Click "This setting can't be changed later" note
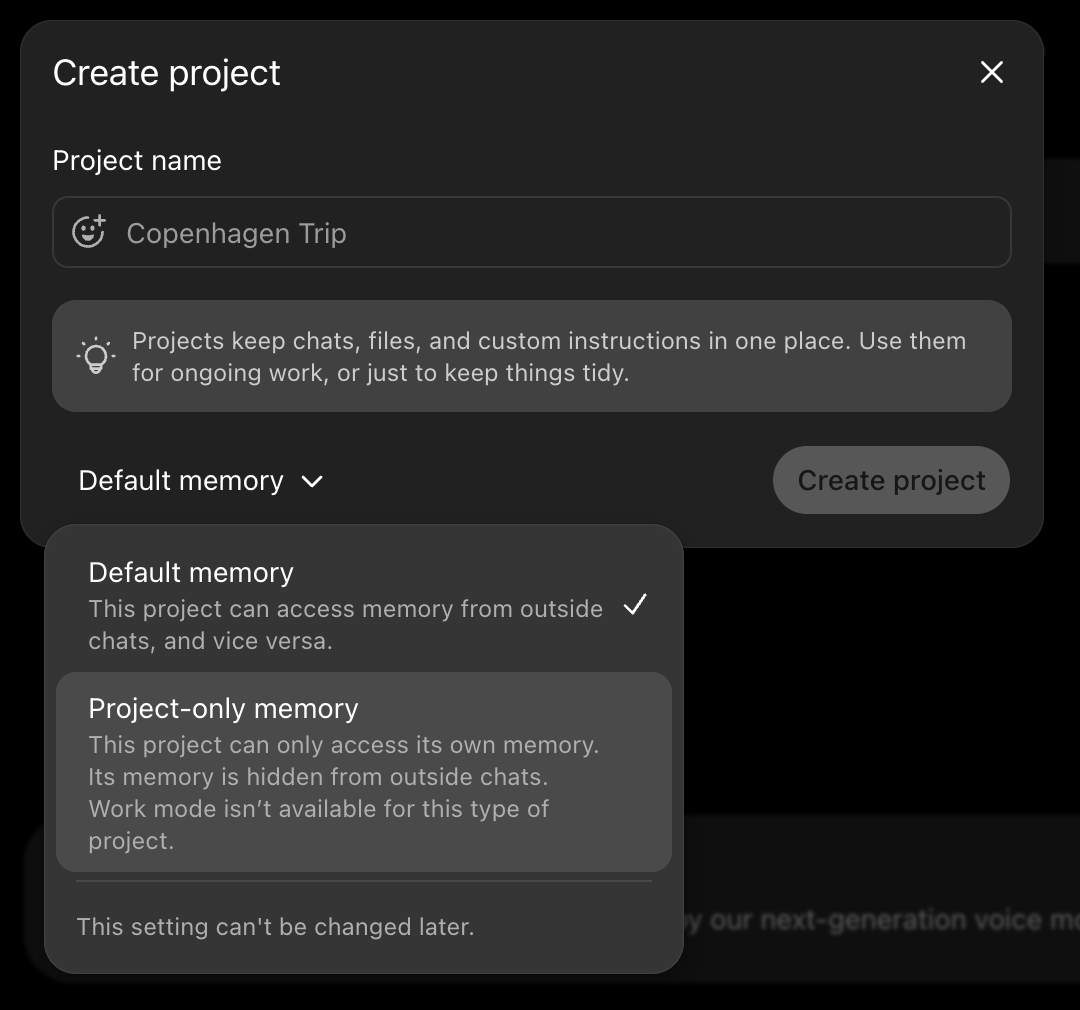The height and width of the screenshot is (1010, 1080). [x=276, y=927]
